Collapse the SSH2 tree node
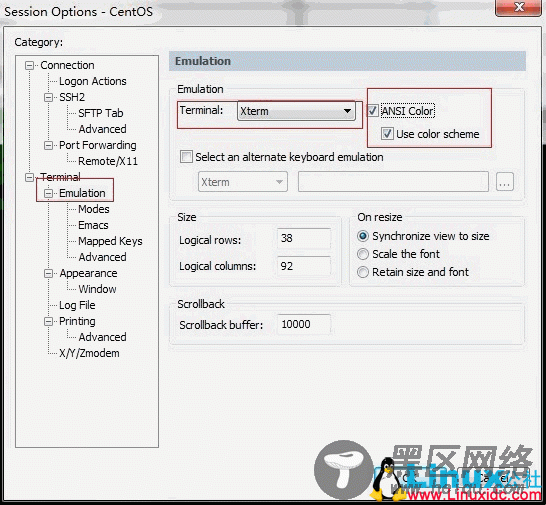The image size is (546, 505). tap(48, 98)
